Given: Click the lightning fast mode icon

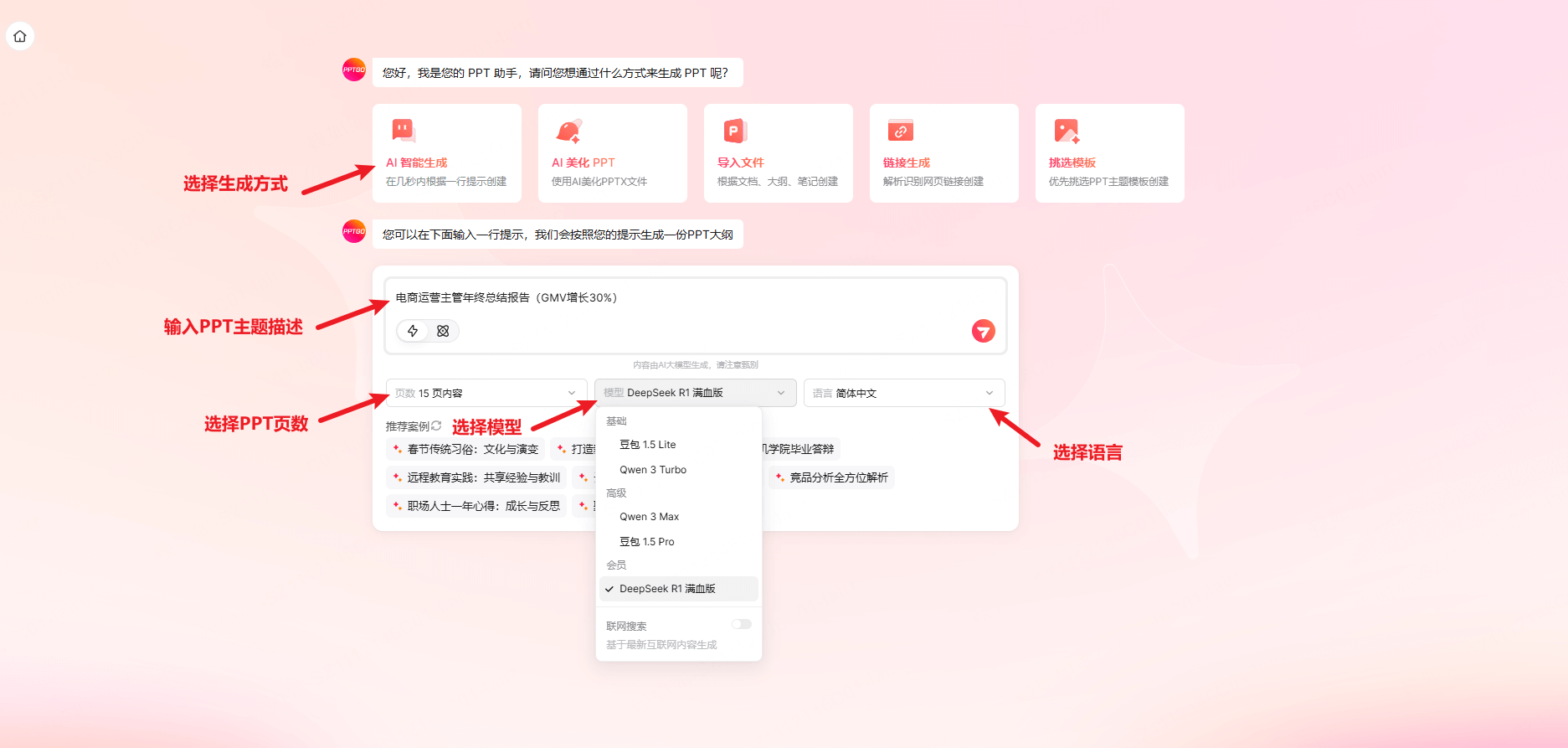Looking at the screenshot, I should click(413, 331).
